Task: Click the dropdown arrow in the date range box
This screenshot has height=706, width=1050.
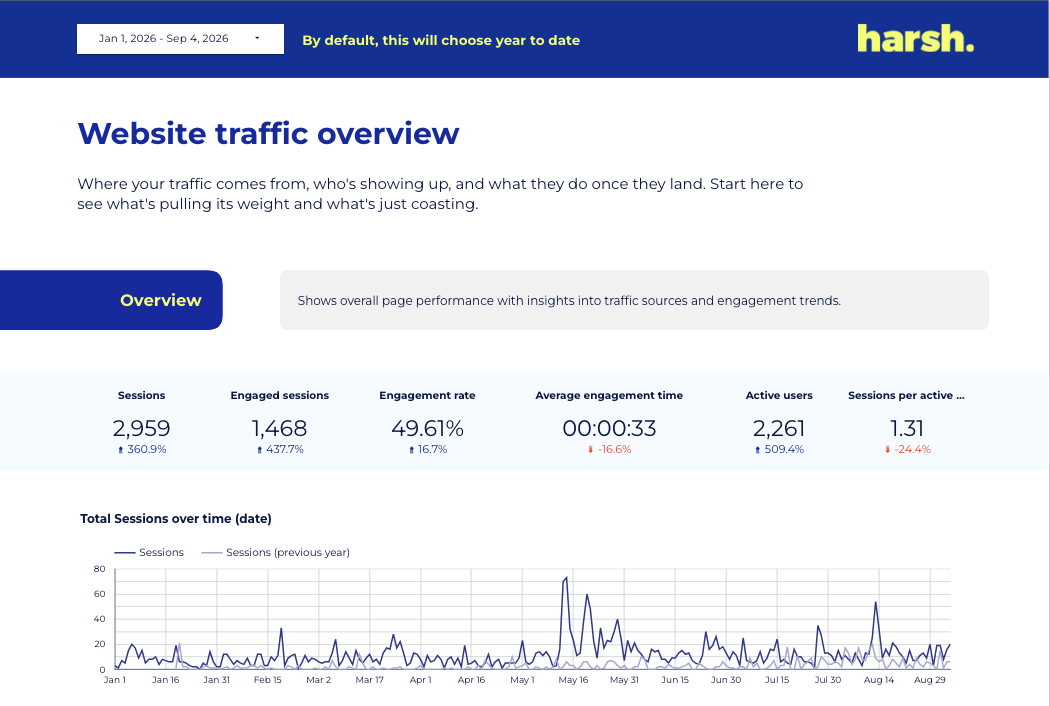Action: click(257, 38)
